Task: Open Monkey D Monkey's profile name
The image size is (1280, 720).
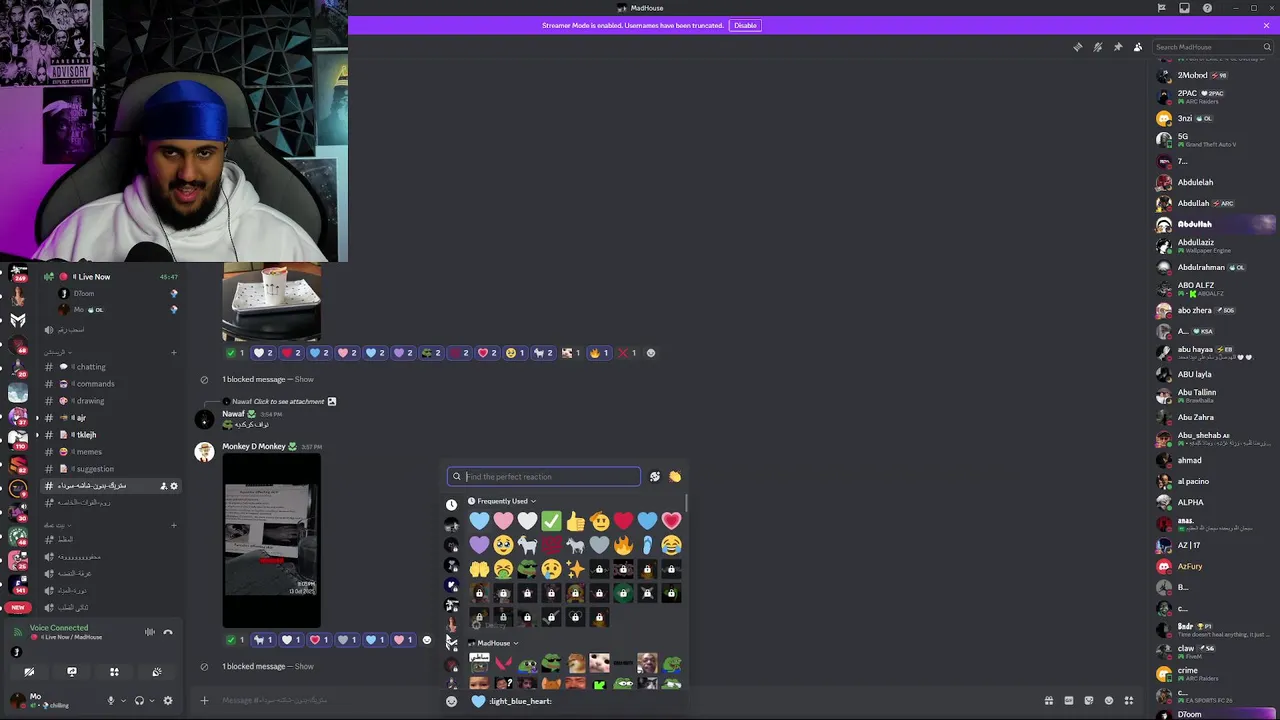Action: click(254, 446)
